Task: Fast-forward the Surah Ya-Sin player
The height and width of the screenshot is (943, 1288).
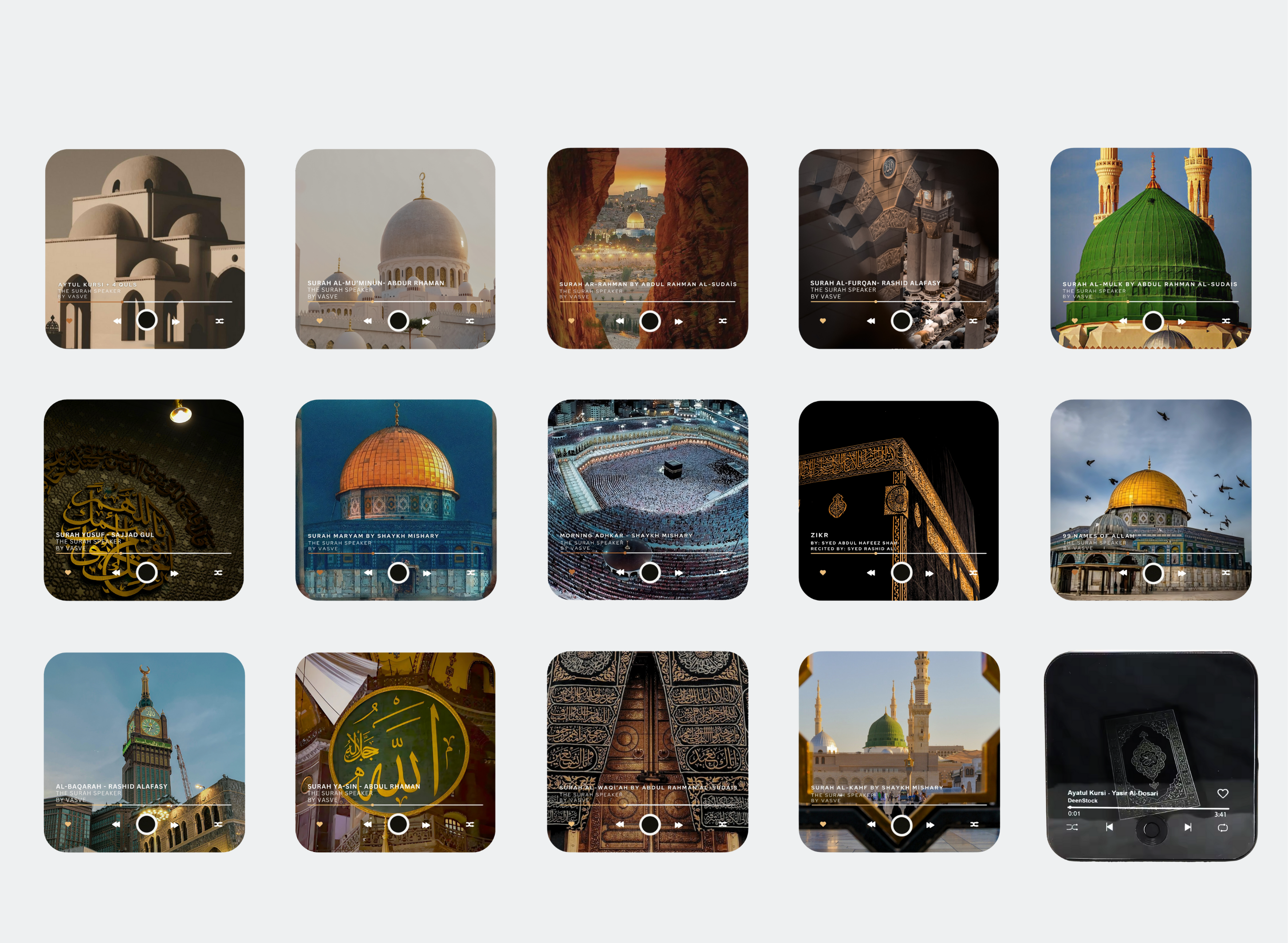Action: pos(426,825)
